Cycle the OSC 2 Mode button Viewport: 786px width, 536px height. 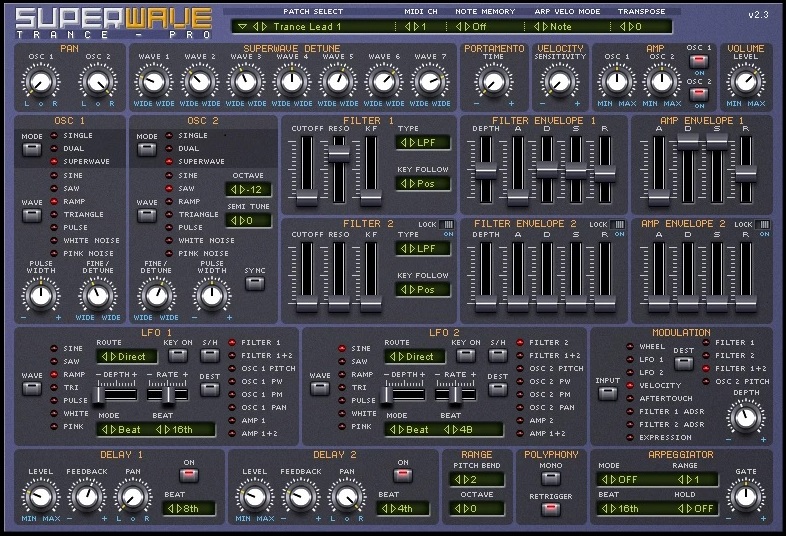coord(147,149)
